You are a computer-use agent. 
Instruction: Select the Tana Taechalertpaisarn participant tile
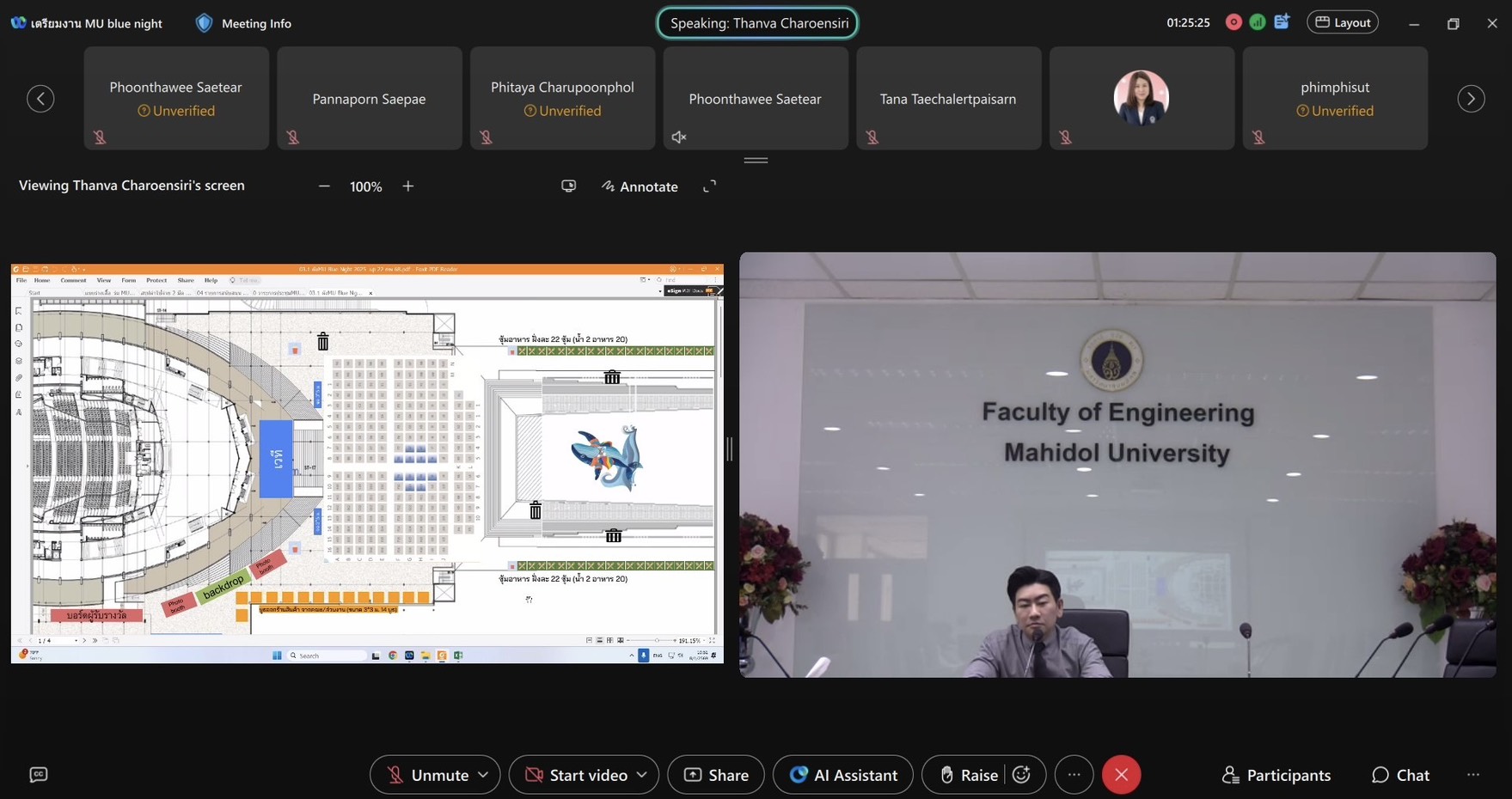[948, 99]
